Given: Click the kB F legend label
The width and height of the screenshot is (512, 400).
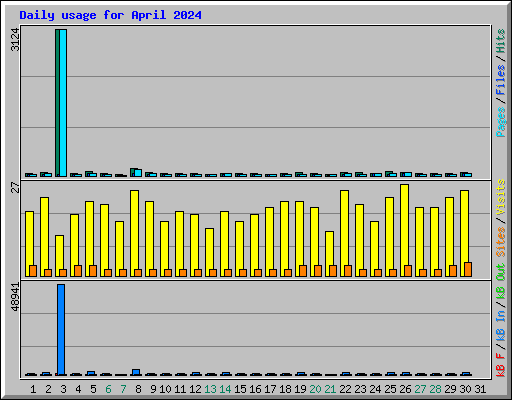Looking at the screenshot, I should click(501, 365).
